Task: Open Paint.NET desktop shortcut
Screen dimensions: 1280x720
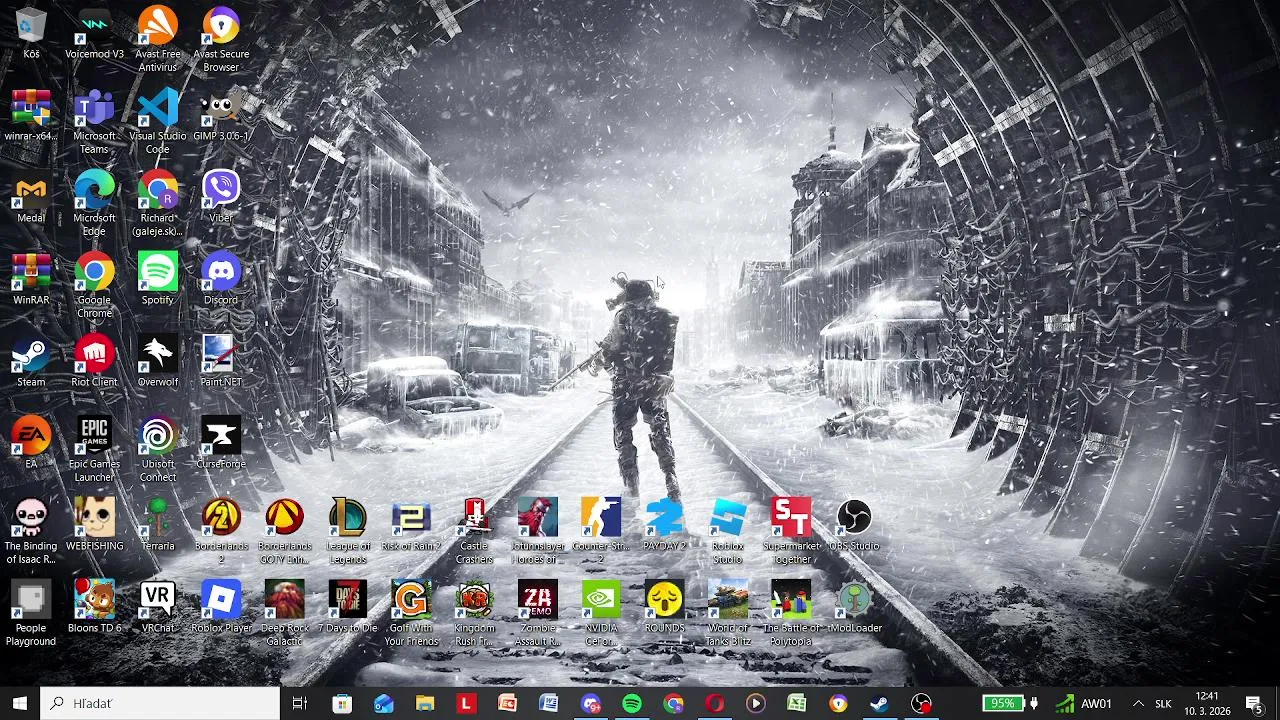Action: (221, 361)
